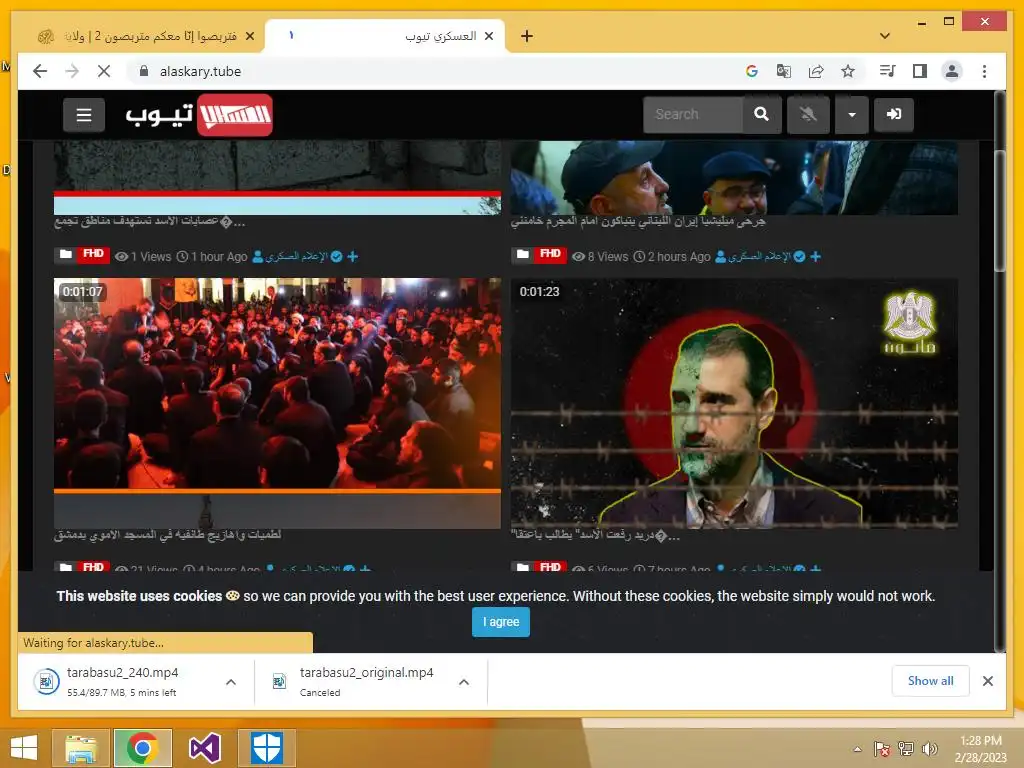Click the network tray icon

pos(906,749)
